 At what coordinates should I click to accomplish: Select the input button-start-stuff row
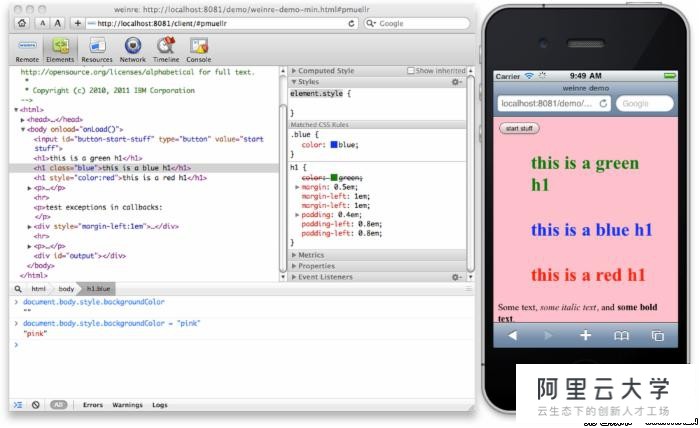pyautogui.click(x=143, y=143)
